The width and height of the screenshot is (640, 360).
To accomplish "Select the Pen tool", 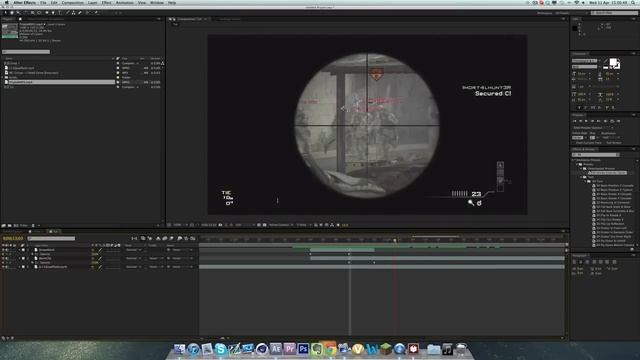I will click(x=53, y=13).
